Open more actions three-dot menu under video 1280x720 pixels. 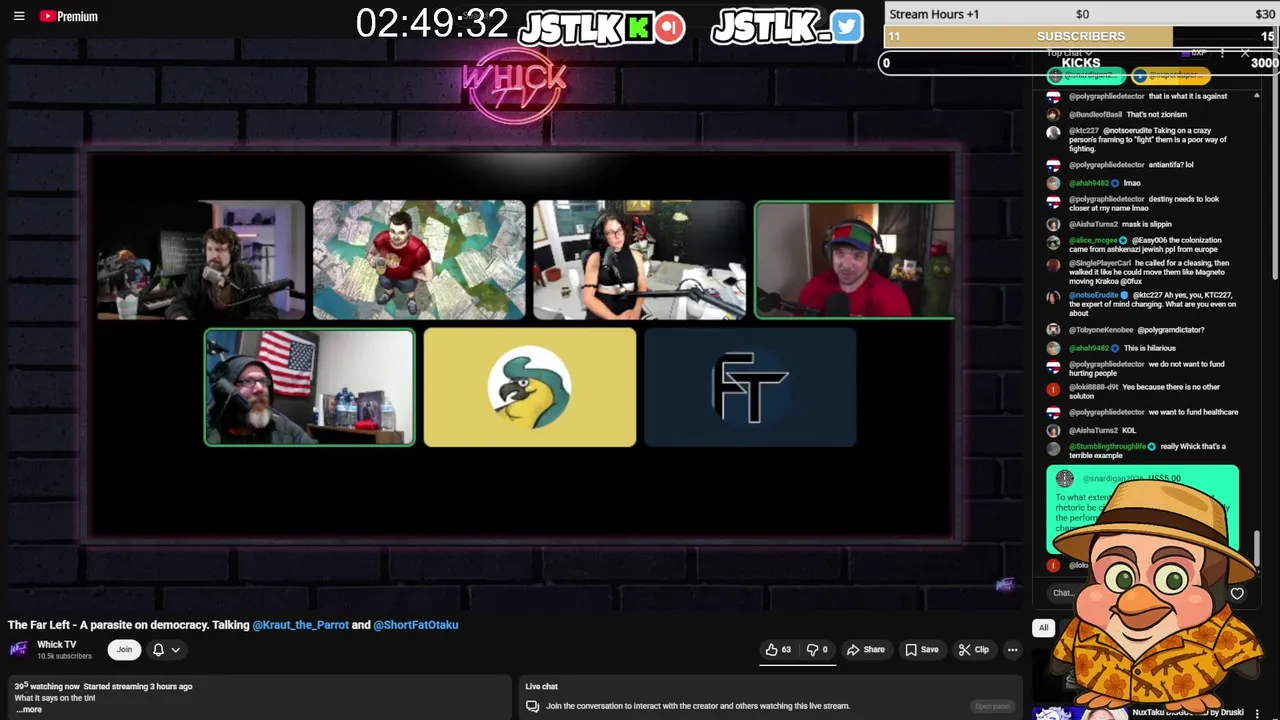tap(1012, 650)
